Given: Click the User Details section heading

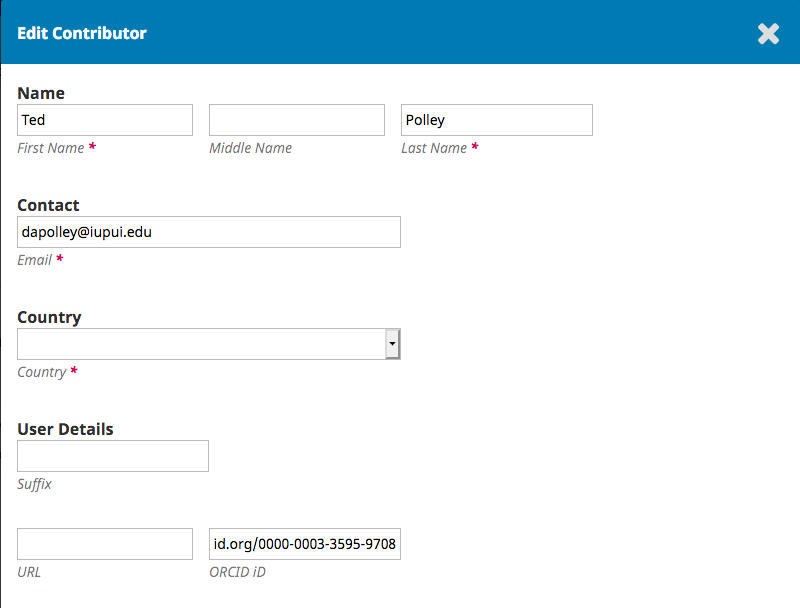Looking at the screenshot, I should 65,429.
